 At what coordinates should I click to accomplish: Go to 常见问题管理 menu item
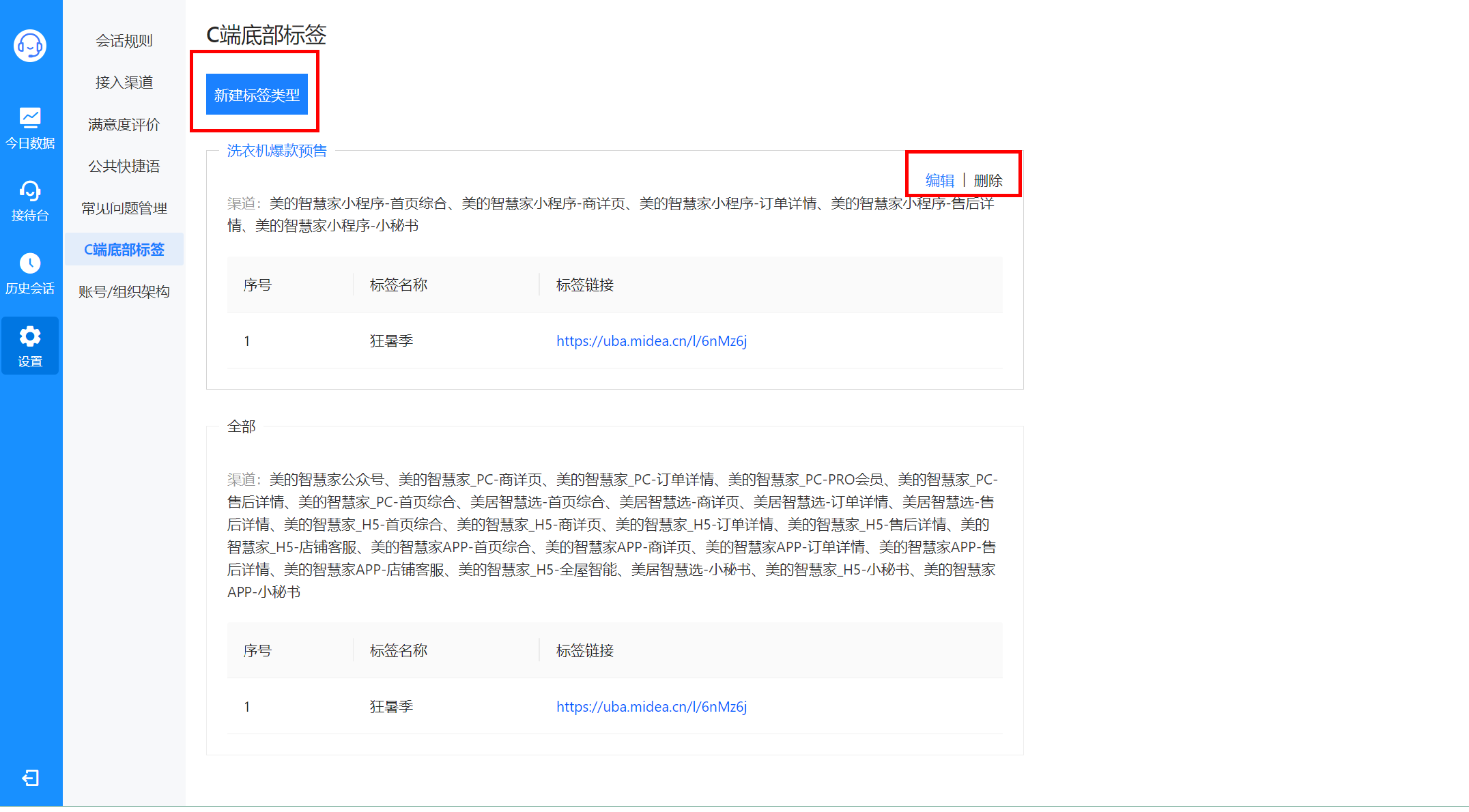tap(124, 208)
